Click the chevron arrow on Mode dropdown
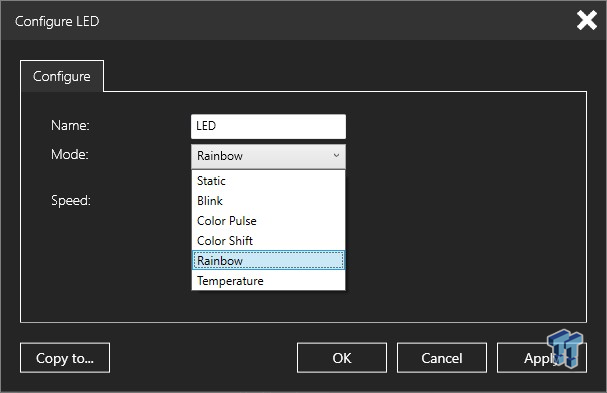 point(336,156)
